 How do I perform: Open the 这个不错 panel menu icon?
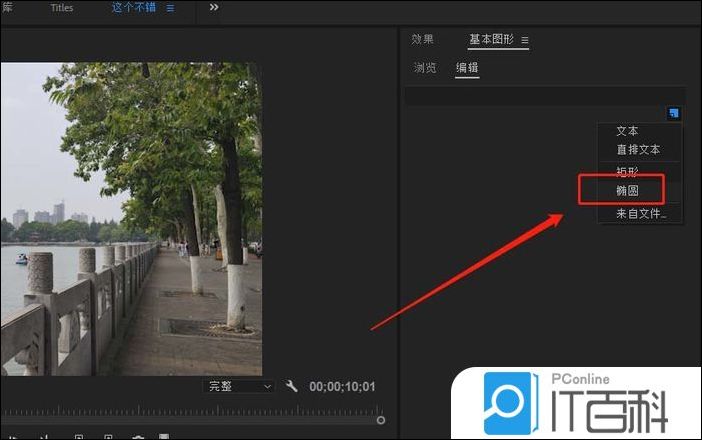(x=170, y=8)
